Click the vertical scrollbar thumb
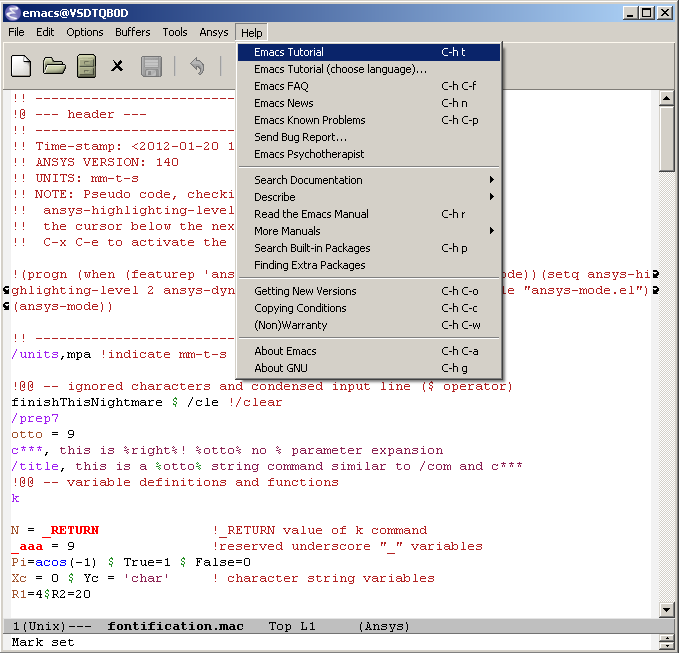The image size is (679, 653). point(666,139)
